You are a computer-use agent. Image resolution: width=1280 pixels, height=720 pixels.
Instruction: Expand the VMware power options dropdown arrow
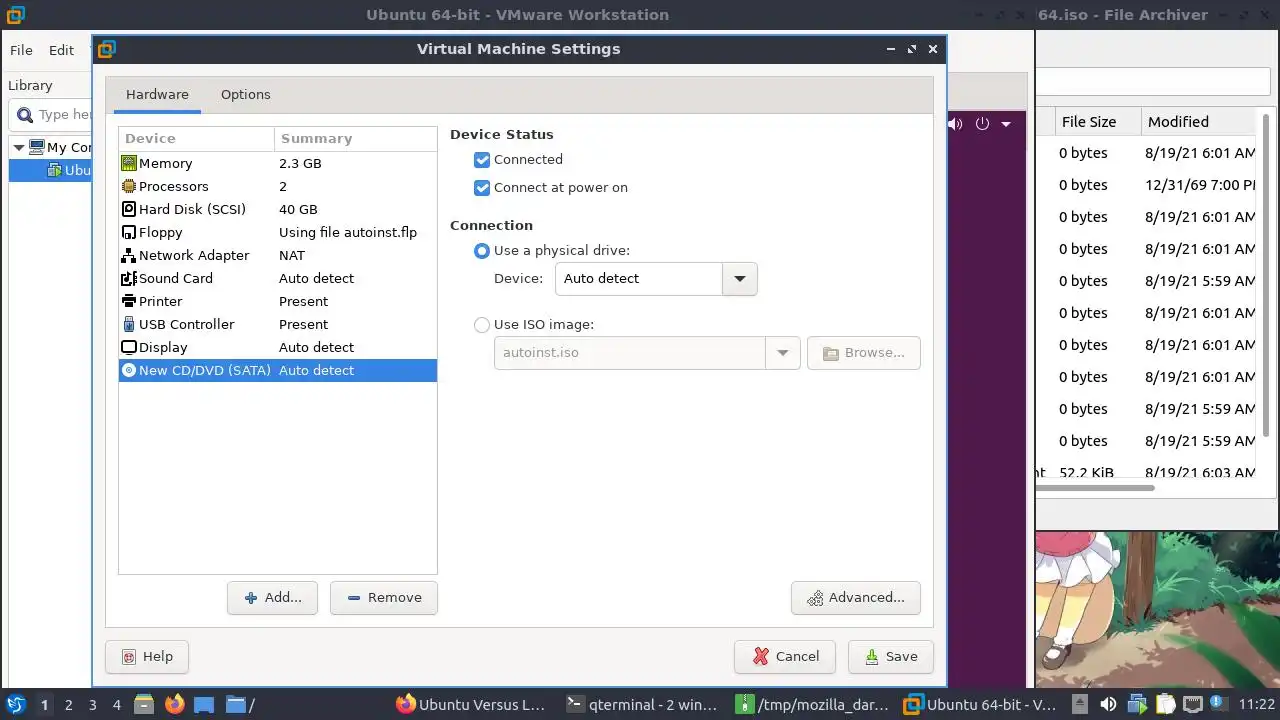click(x=1006, y=124)
